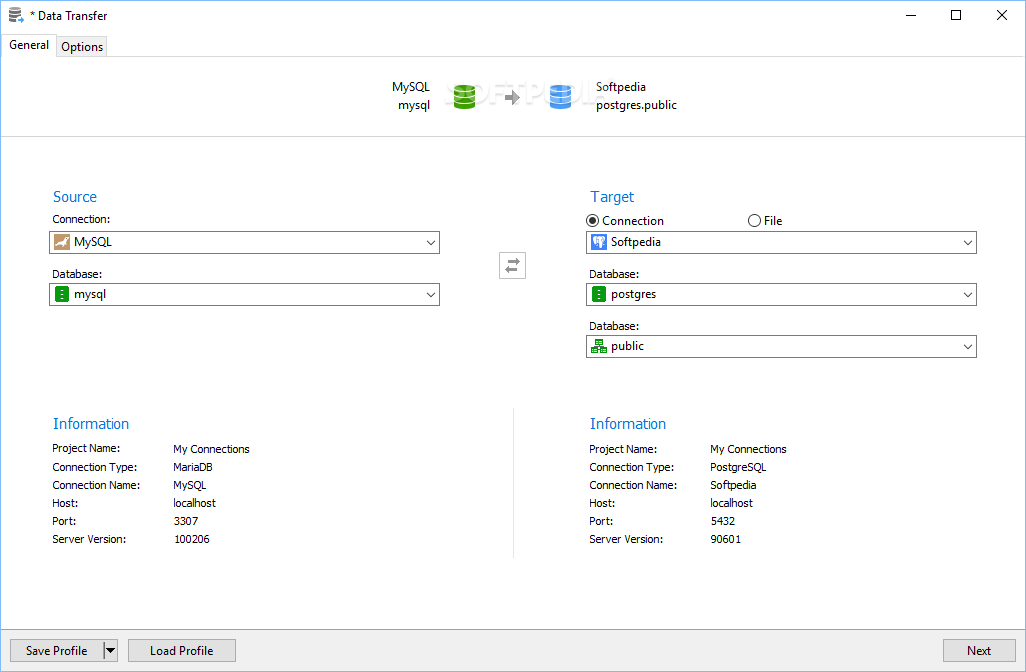1026x672 pixels.
Task: Open the Source Connection MySQL dropdown
Action: 431,242
